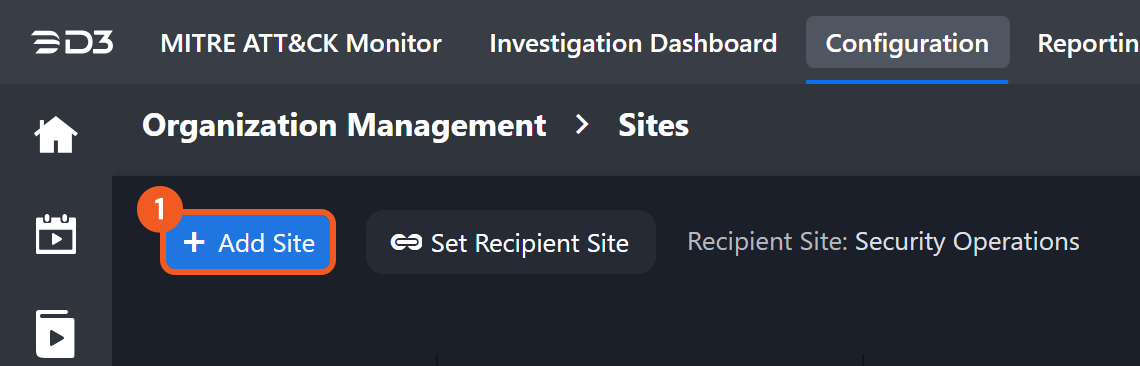The width and height of the screenshot is (1140, 366).
Task: Click the Add Site button
Action: (248, 242)
